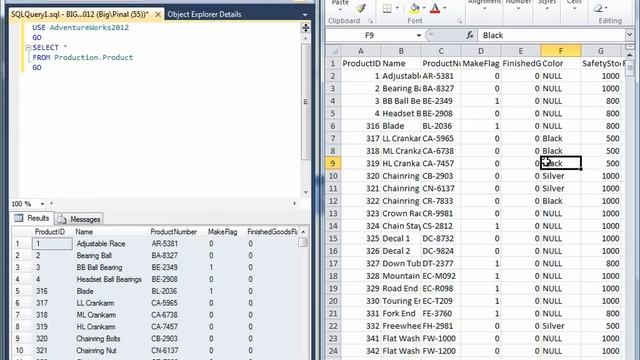The width and height of the screenshot is (640, 360).
Task: Select Excel column G header
Action: click(600, 51)
